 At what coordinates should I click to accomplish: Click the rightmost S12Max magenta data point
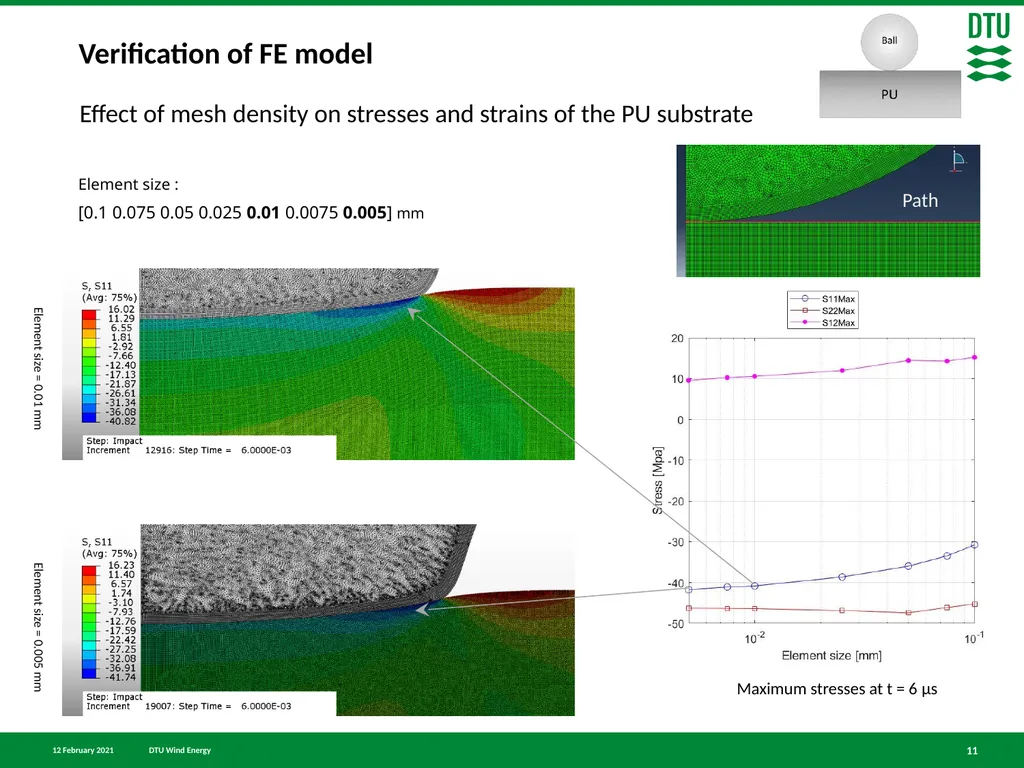pyautogui.click(x=974, y=357)
